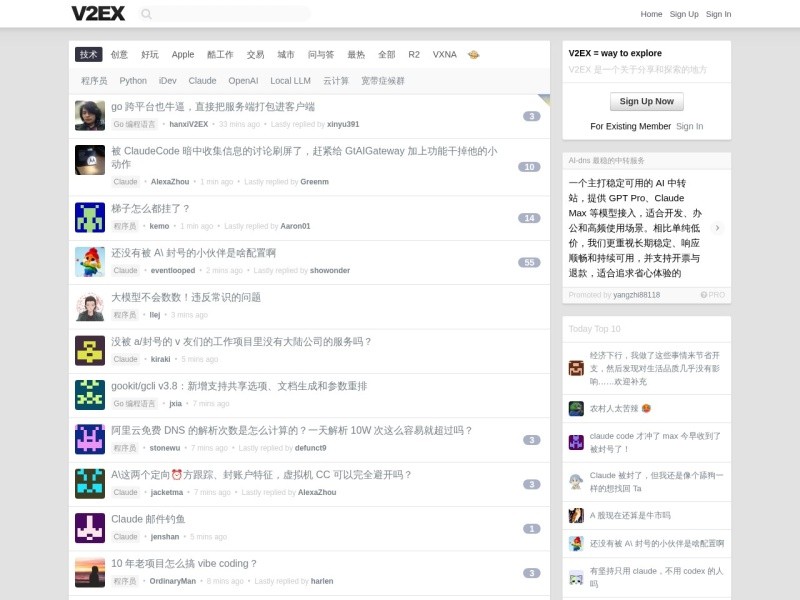Click Sign In next to For Existing Member
Image resolution: width=800 pixels, height=600 pixels.
[x=689, y=126]
